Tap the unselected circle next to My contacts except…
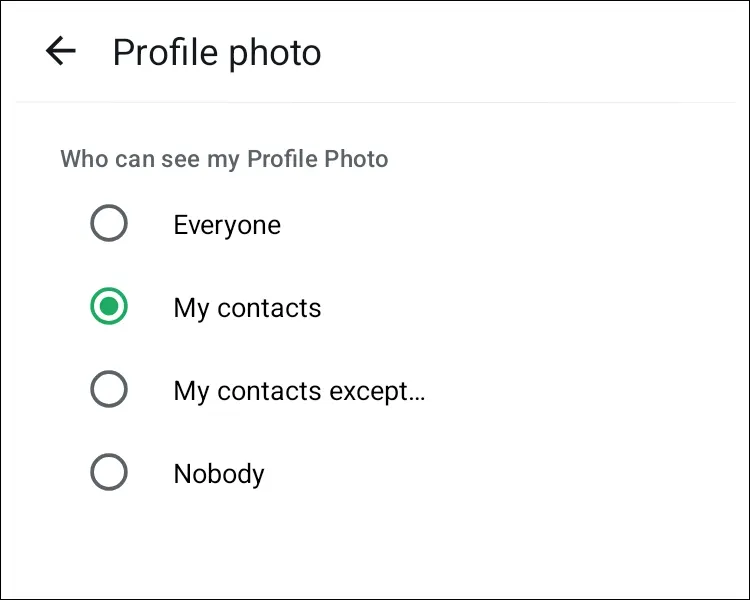The image size is (750, 600). pyautogui.click(x=109, y=390)
